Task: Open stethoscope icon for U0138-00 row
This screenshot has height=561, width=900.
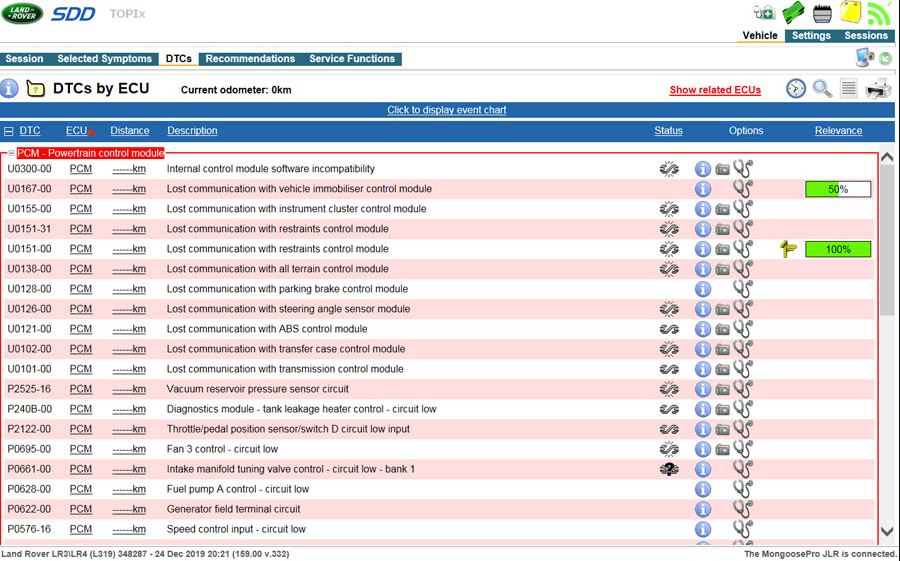Action: [743, 269]
